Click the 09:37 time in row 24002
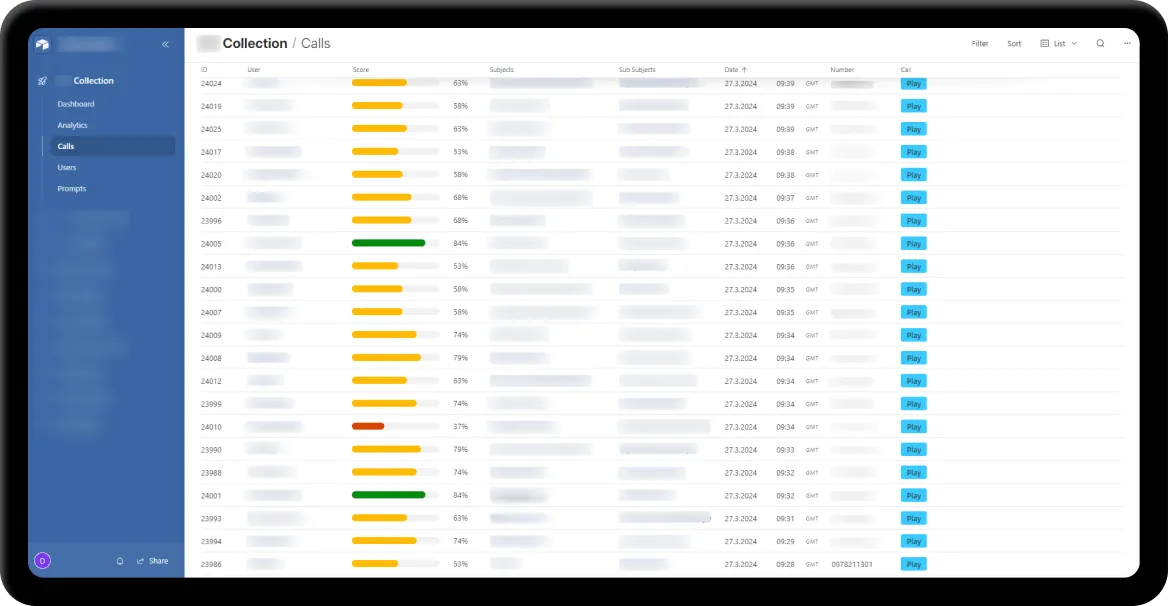The height and width of the screenshot is (606, 1168). 785,198
